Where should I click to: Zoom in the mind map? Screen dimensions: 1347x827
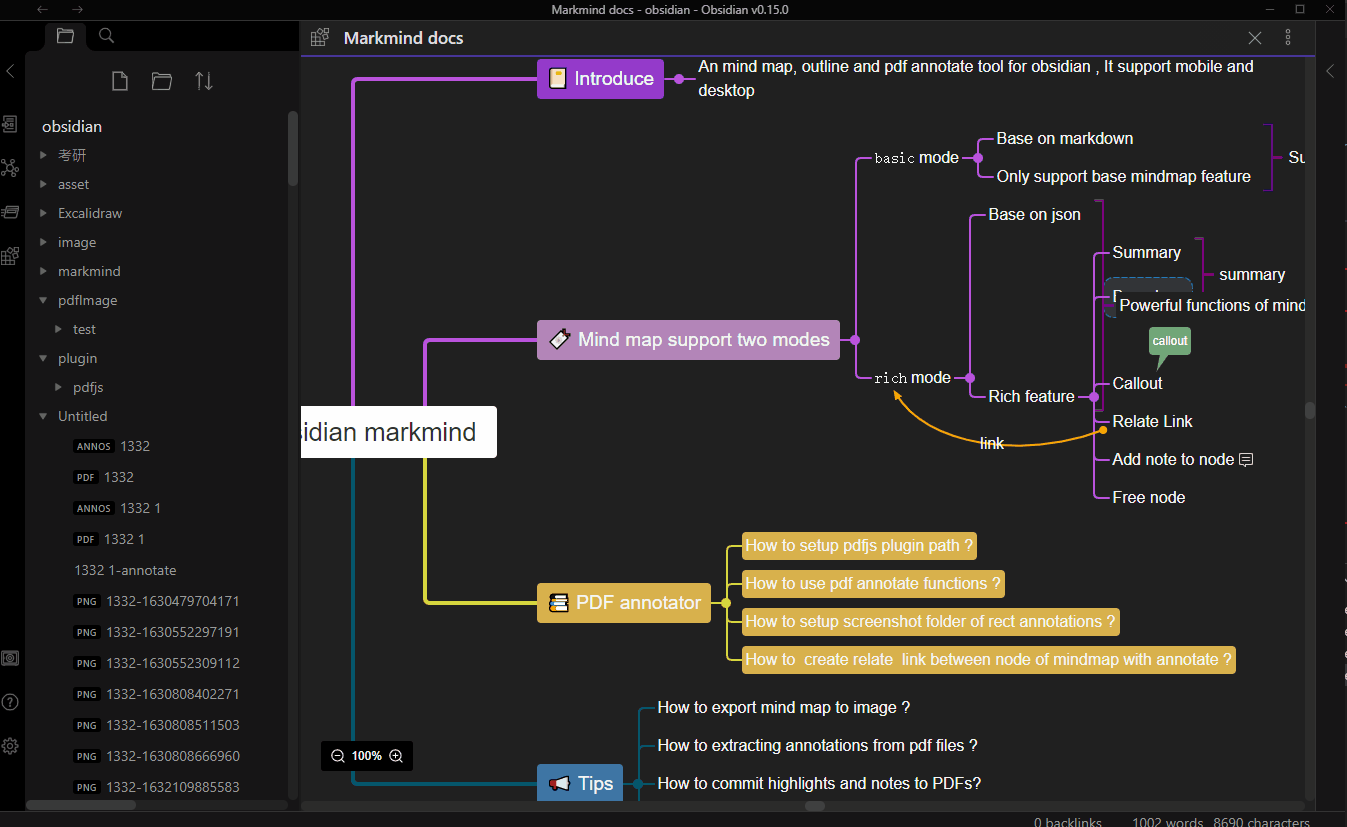pyautogui.click(x=396, y=756)
